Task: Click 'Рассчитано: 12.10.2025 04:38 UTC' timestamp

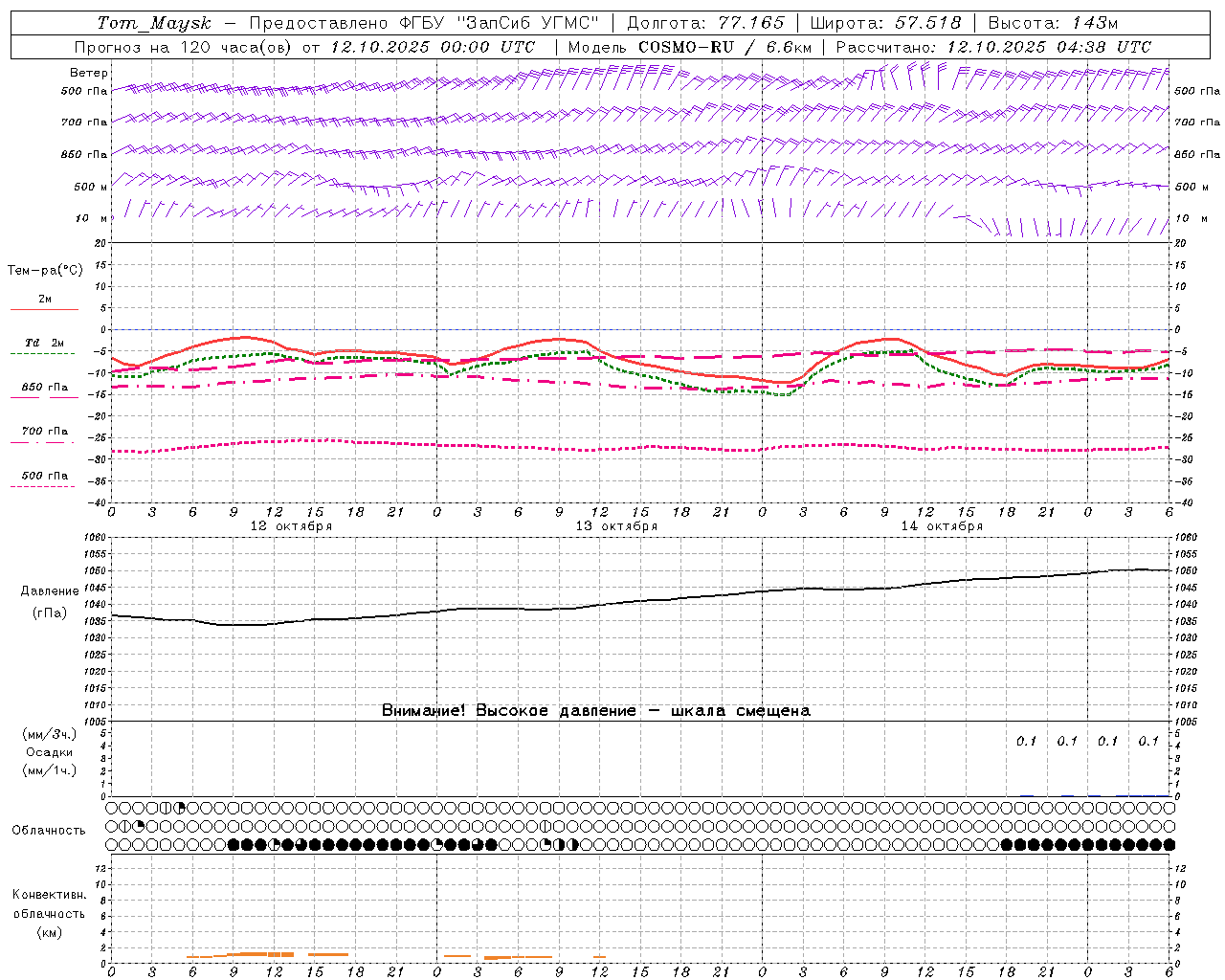Action: [x=993, y=47]
